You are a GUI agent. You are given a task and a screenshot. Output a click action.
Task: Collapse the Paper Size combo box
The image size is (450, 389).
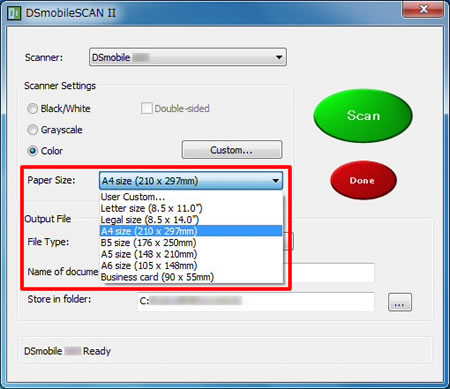(x=191, y=181)
